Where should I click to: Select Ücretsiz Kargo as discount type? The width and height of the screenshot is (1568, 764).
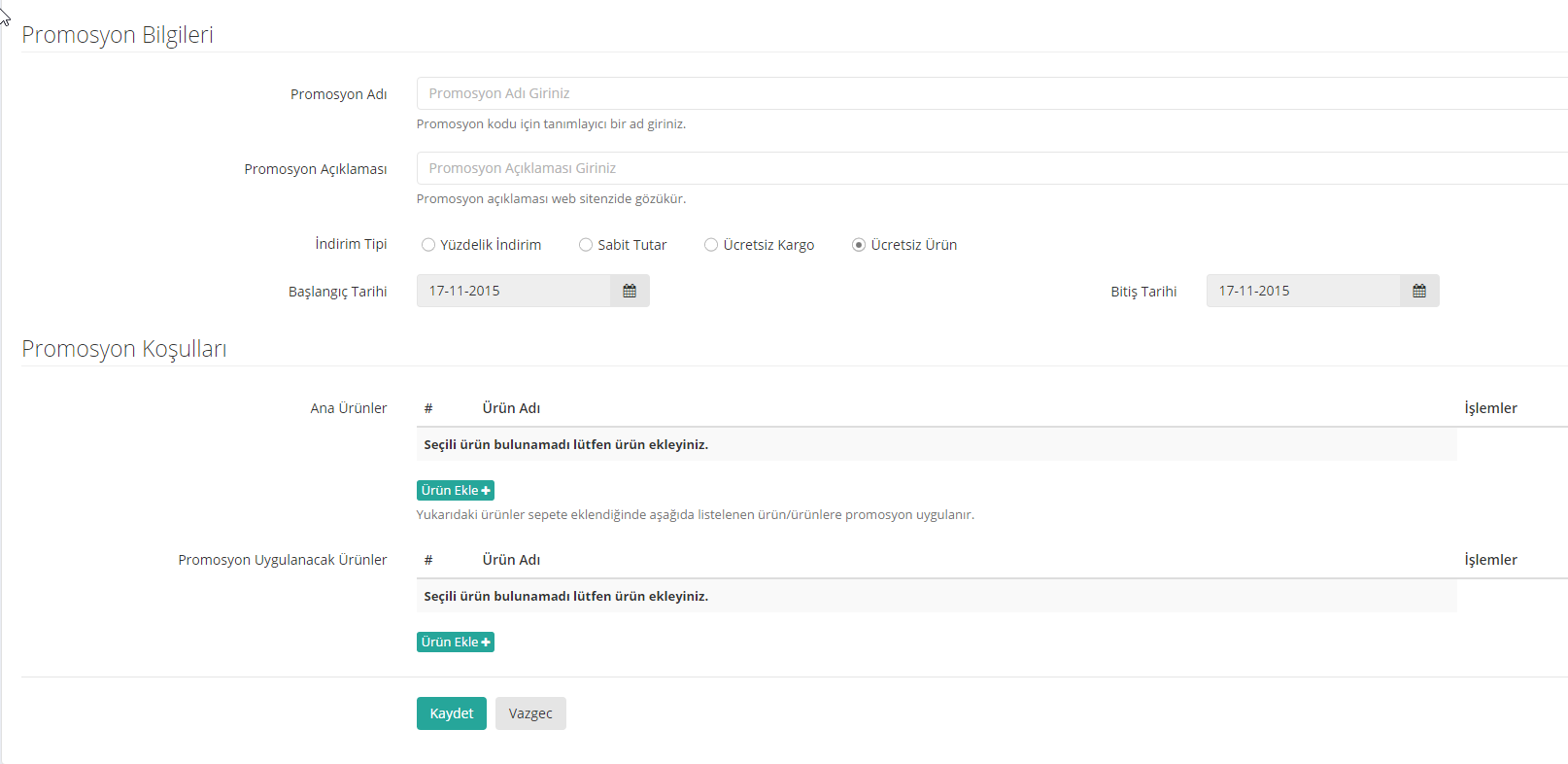pos(711,245)
